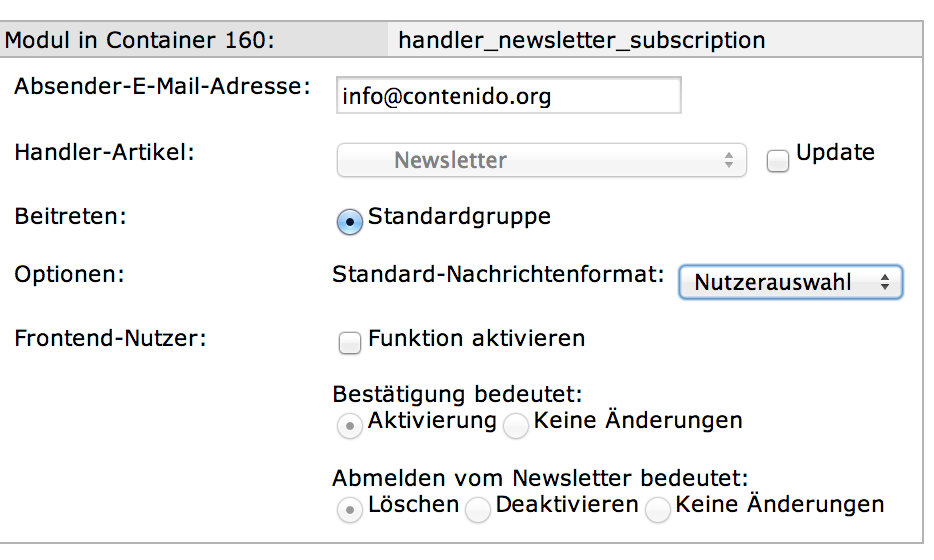Screen dimensions: 934x560
Task: Click the Handler-Artikel label text
Action: coord(104,153)
